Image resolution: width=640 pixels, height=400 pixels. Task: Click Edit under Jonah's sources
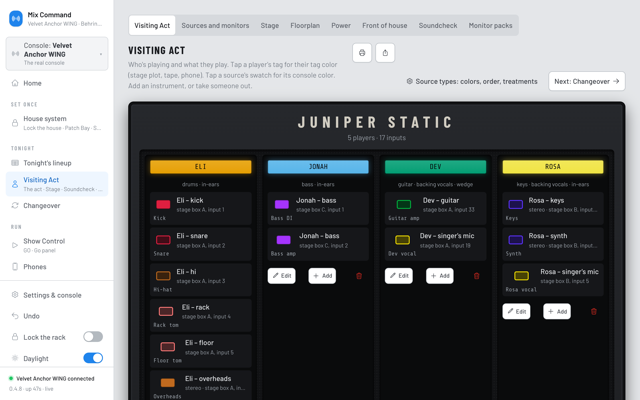(282, 276)
